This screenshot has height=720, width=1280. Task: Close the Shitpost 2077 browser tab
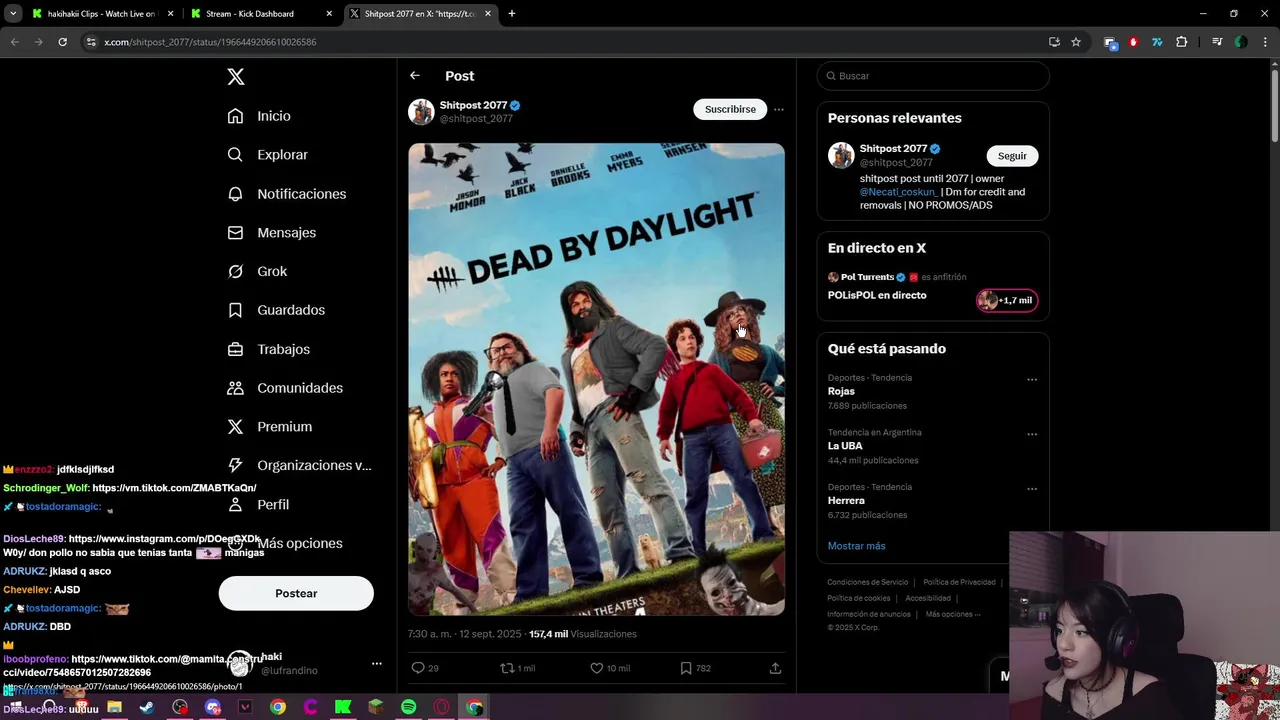488,14
